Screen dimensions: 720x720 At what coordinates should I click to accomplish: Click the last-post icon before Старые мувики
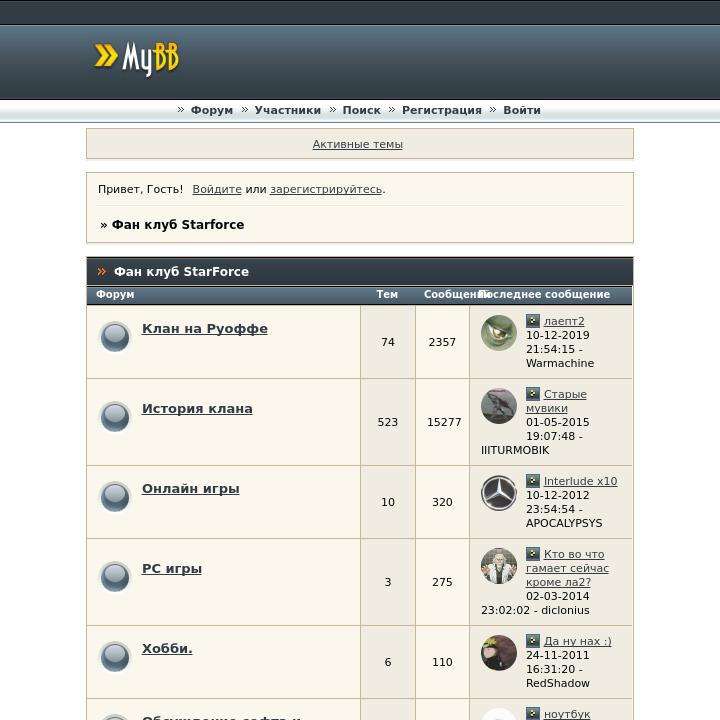533,394
